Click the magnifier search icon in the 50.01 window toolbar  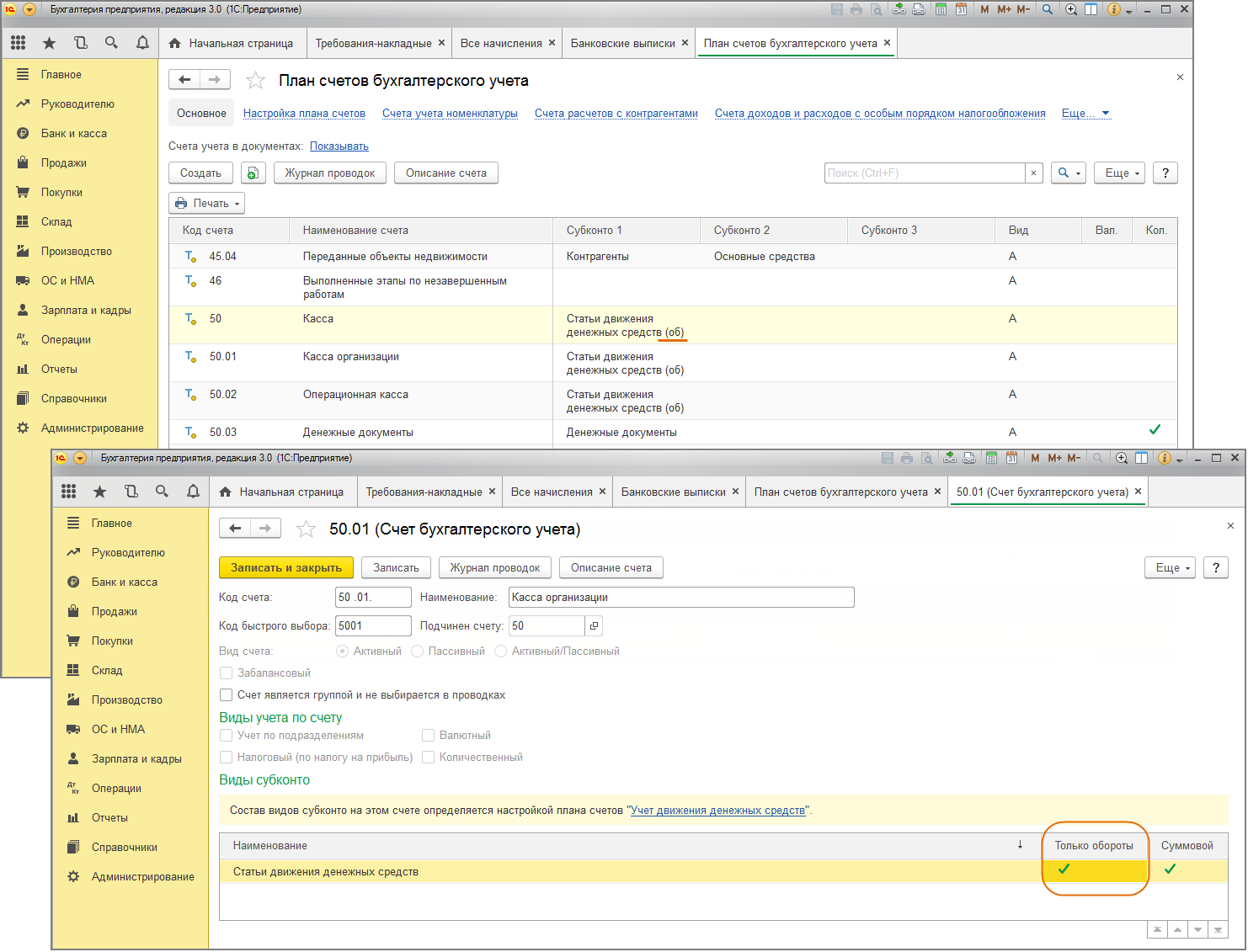(162, 492)
